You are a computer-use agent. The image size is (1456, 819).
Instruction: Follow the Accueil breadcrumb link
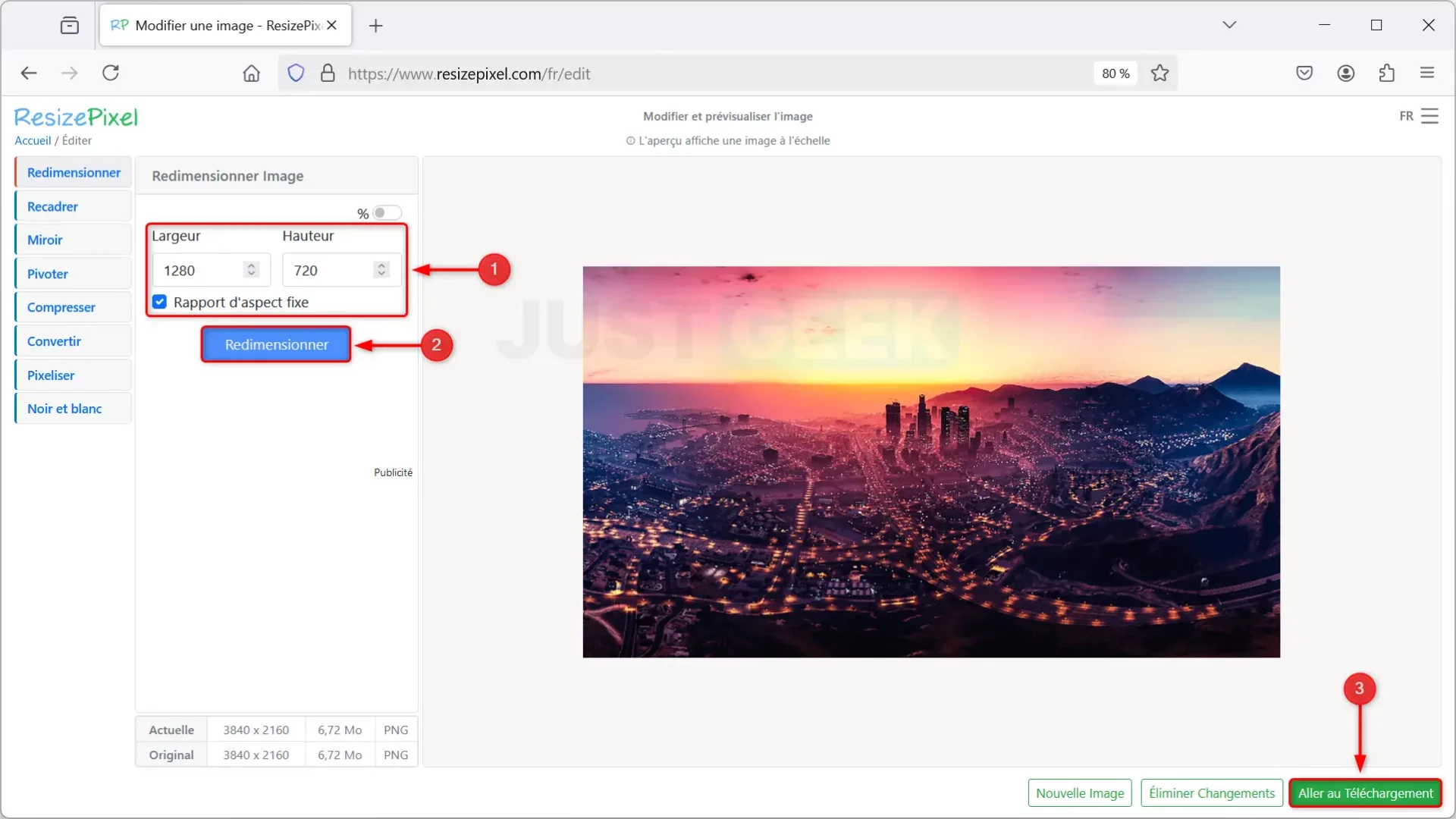33,140
